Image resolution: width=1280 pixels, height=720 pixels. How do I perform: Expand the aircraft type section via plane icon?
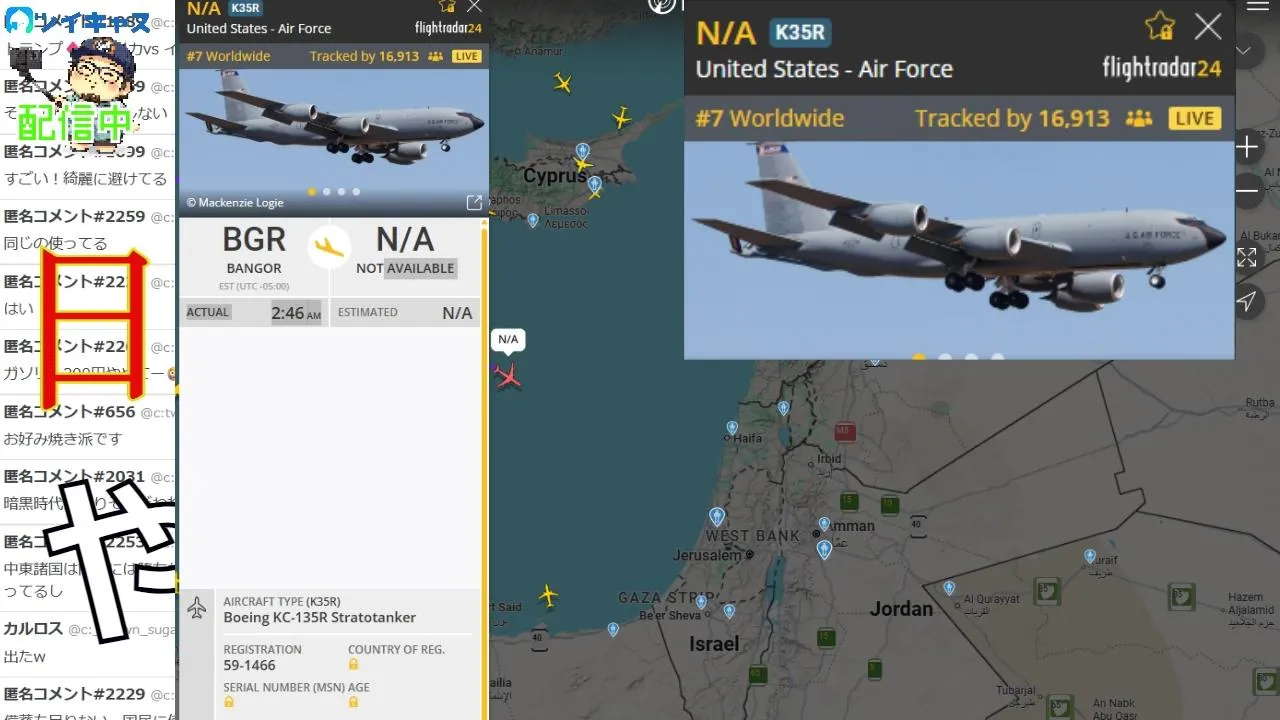tap(197, 607)
